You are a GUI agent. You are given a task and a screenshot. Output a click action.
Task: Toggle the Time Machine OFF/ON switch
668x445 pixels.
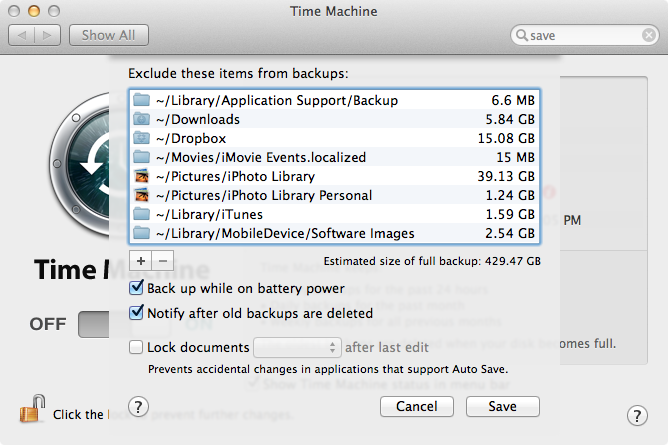coord(93,324)
